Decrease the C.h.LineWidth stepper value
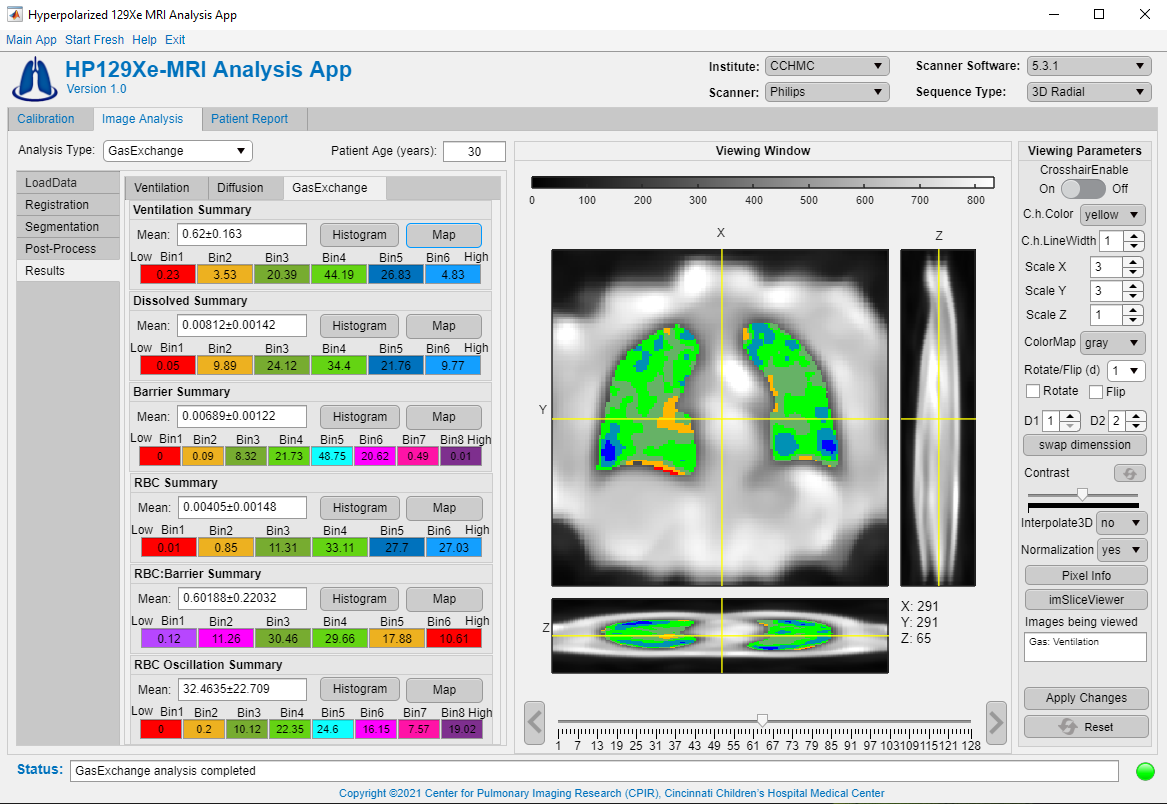The image size is (1167, 804). click(x=1133, y=246)
